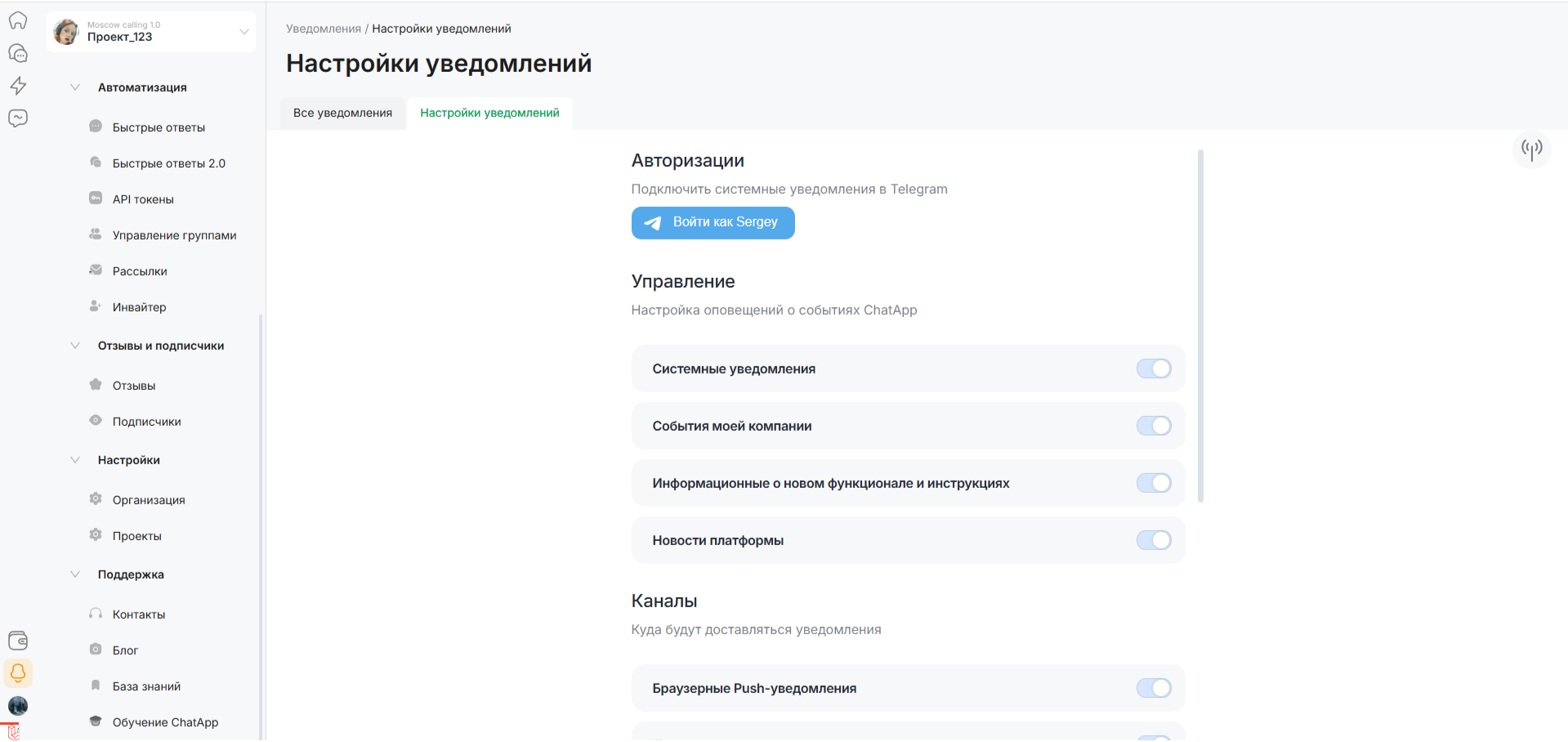Click the broadcast antenna icon at right
Viewport: 1568px width, 742px height.
click(x=1531, y=149)
